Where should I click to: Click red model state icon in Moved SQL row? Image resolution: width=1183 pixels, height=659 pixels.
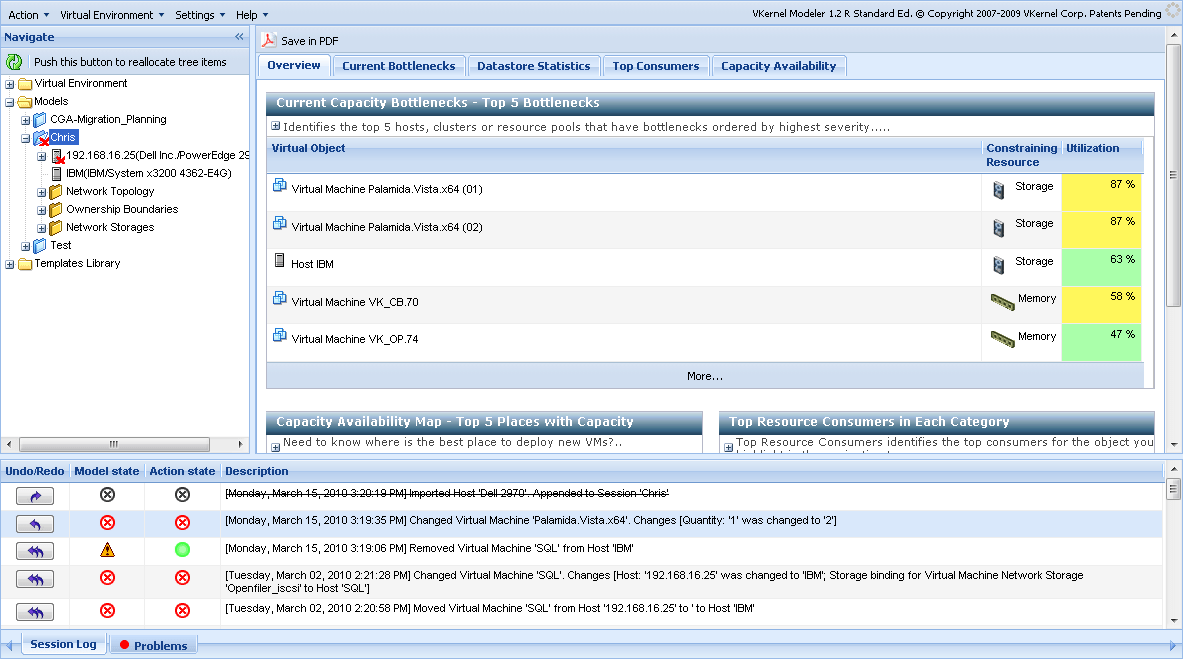tap(107, 610)
